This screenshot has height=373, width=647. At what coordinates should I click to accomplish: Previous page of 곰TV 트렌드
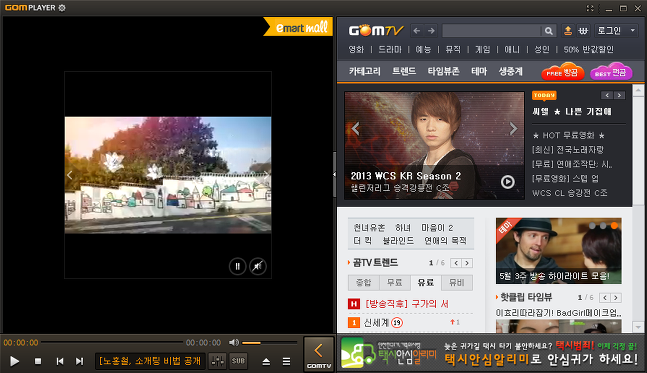(x=456, y=263)
